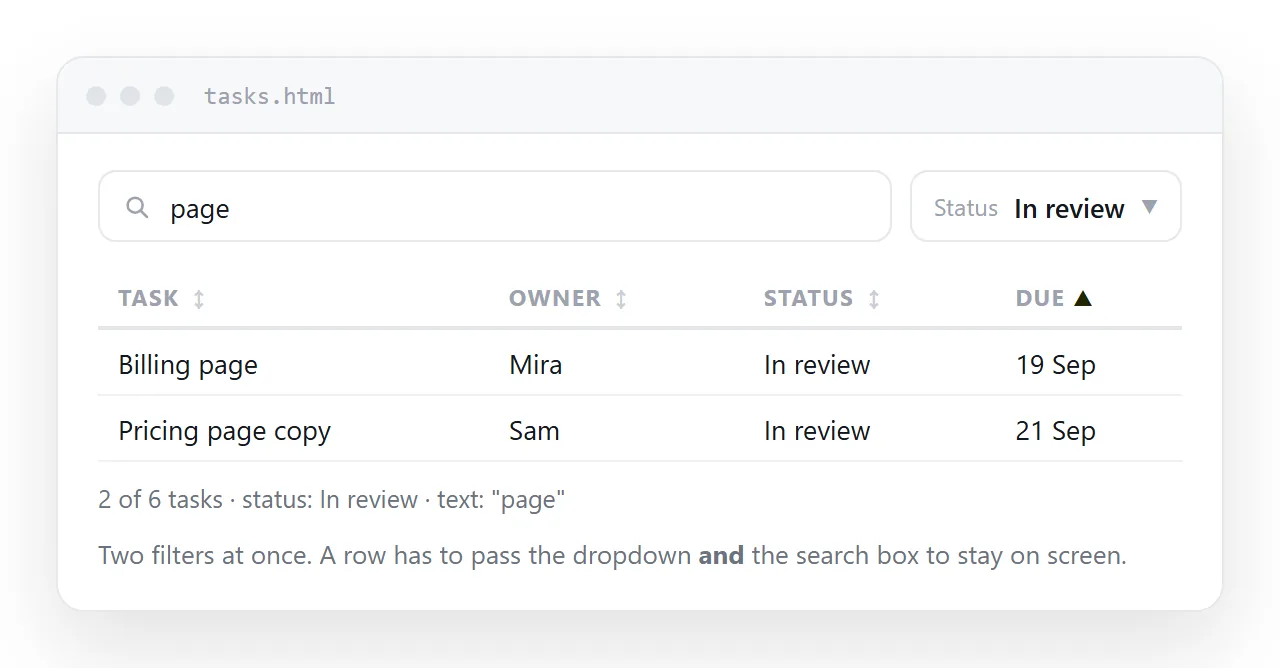
Task: Focus the search box containing "page"
Action: coord(495,206)
